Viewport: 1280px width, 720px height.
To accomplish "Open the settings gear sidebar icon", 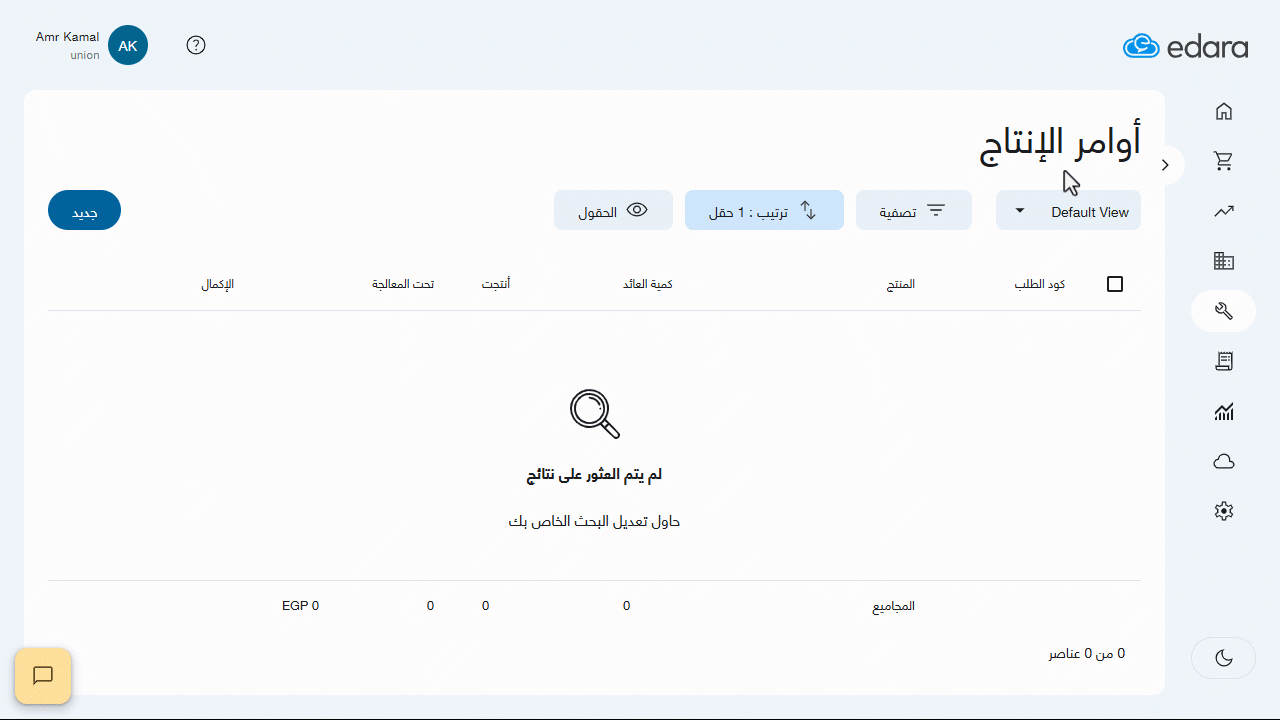I will (1223, 511).
